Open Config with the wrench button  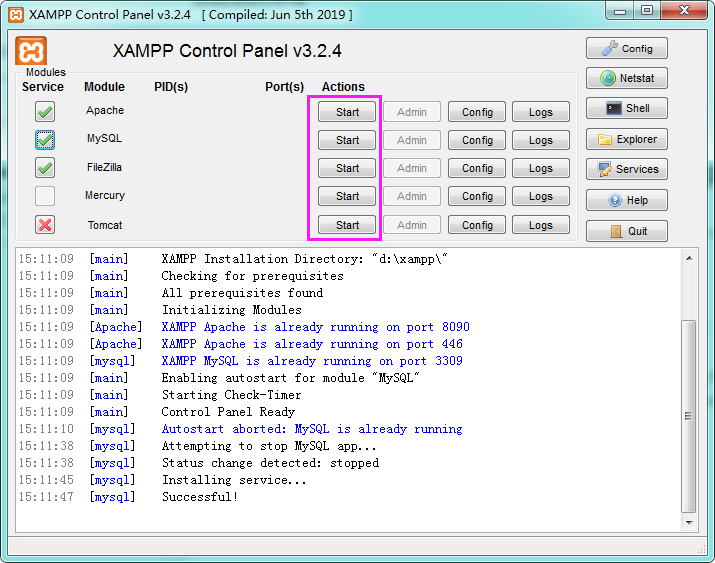pyautogui.click(x=627, y=48)
